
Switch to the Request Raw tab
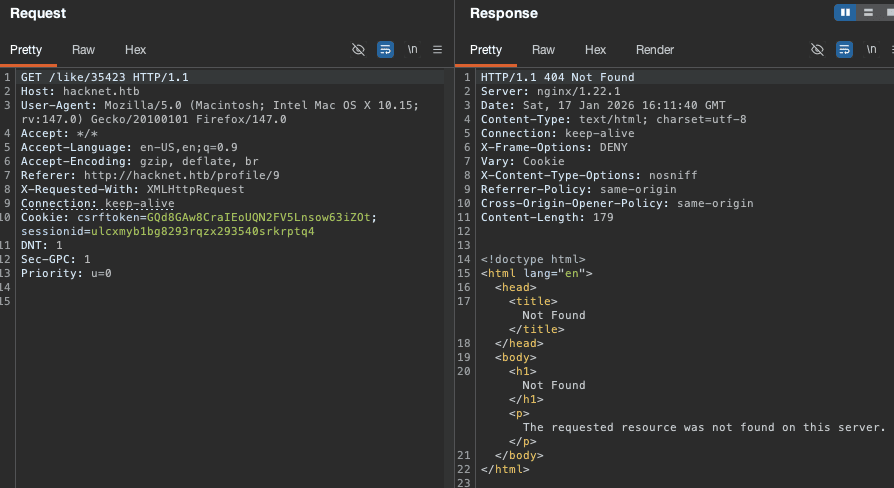[x=84, y=50]
